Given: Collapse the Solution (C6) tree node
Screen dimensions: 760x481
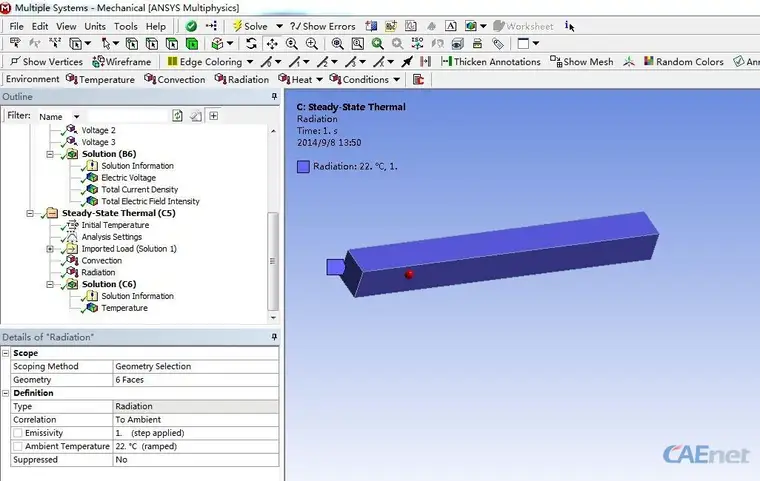Looking at the screenshot, I should [50, 284].
